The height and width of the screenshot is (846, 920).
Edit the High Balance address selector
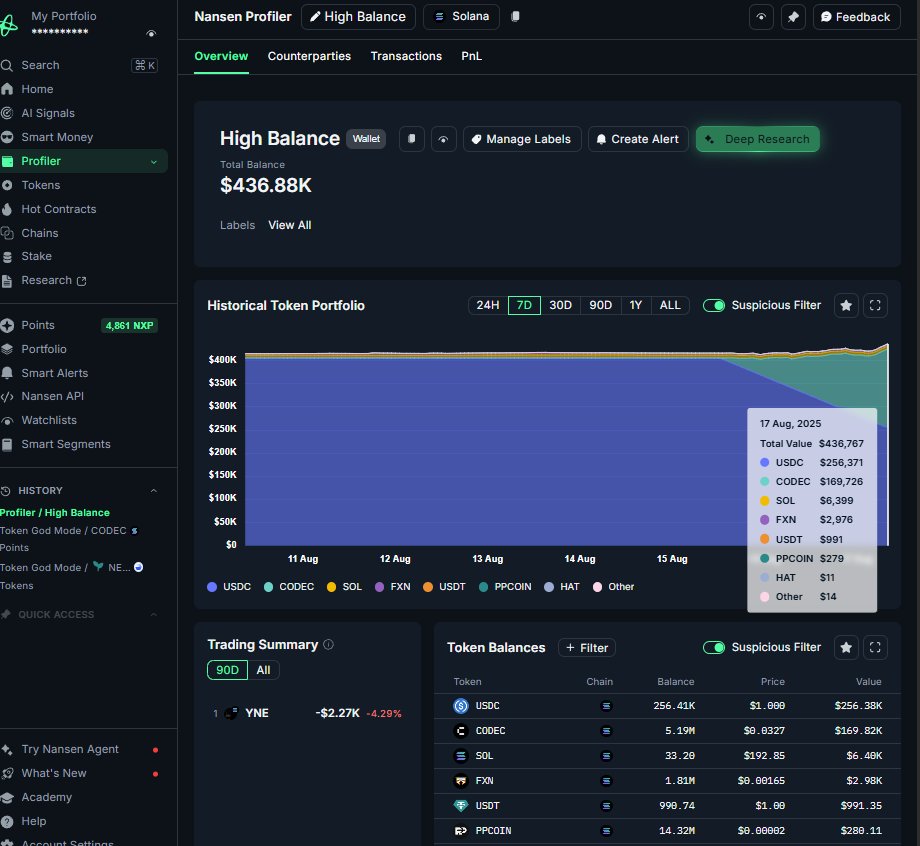tap(358, 17)
